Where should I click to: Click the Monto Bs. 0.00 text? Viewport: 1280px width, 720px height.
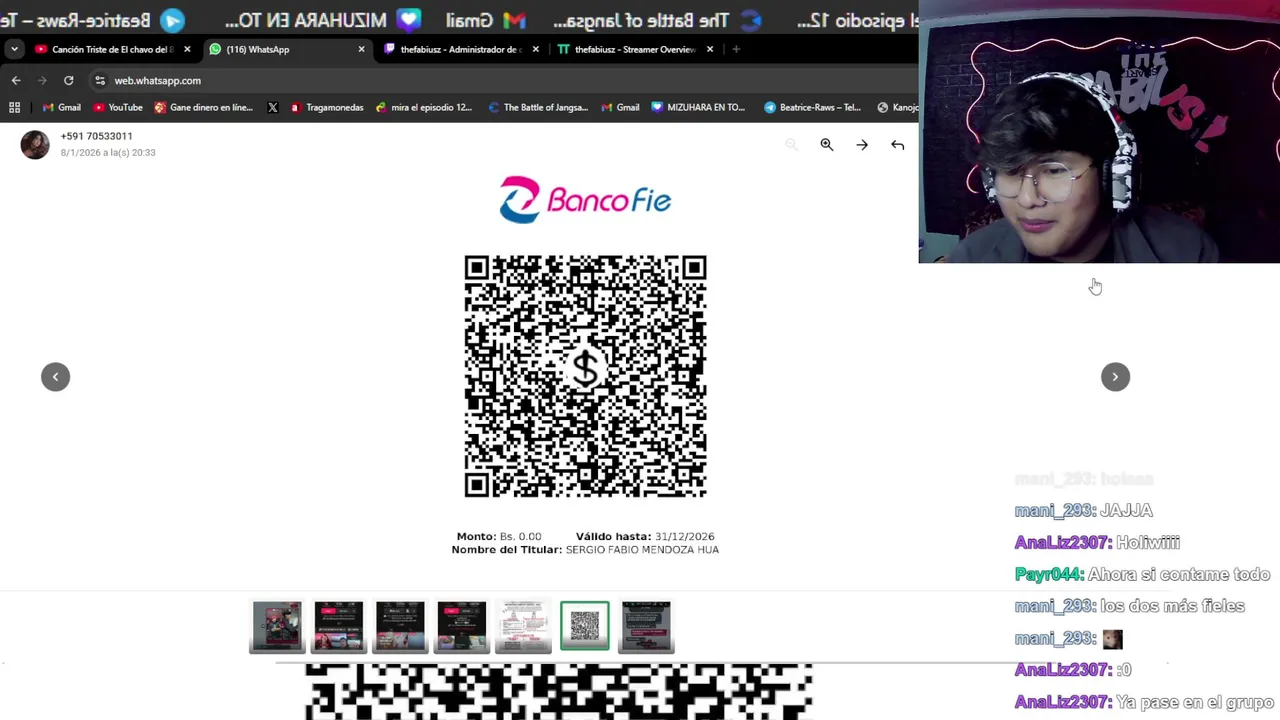499,537
